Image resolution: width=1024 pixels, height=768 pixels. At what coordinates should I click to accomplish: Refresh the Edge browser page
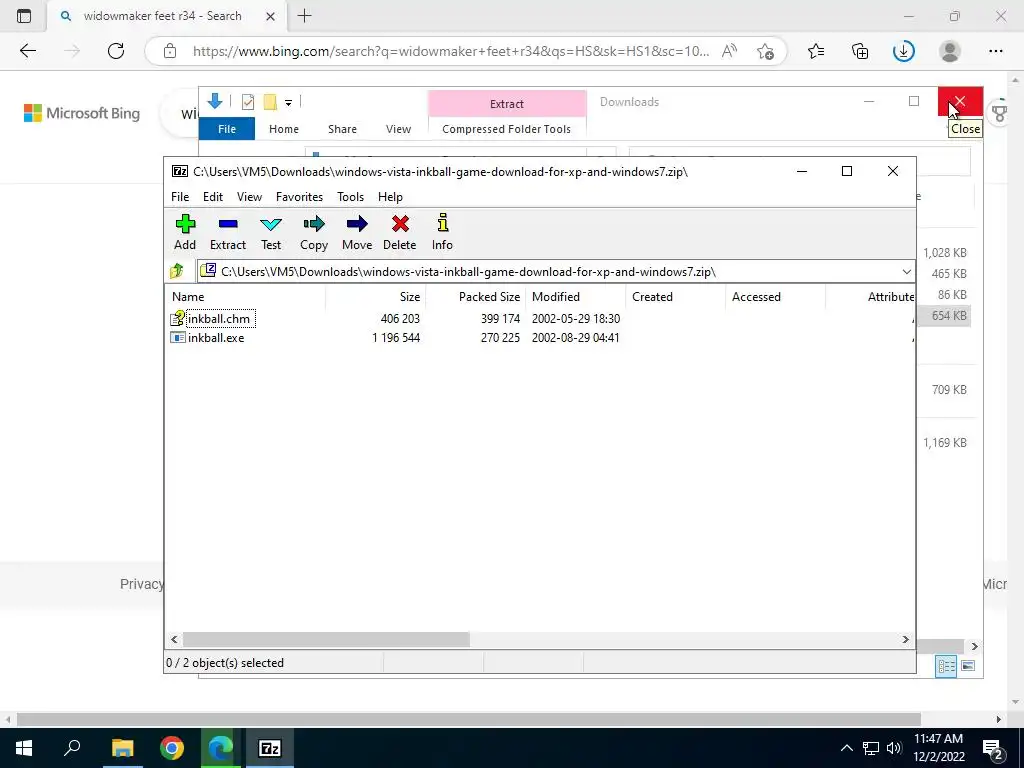[x=116, y=51]
